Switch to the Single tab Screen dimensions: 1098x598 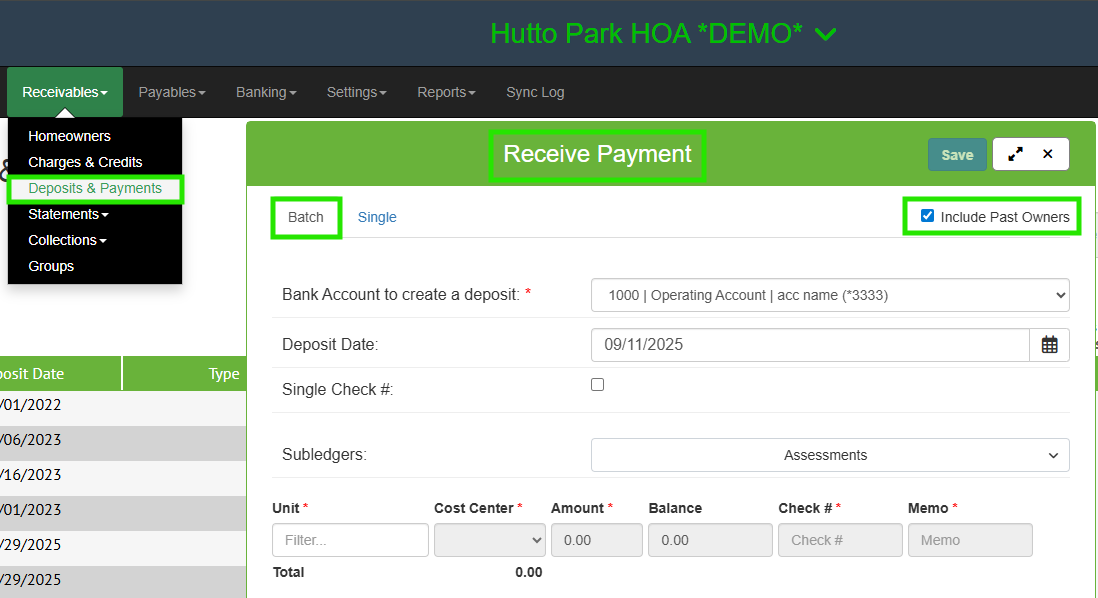coord(377,217)
